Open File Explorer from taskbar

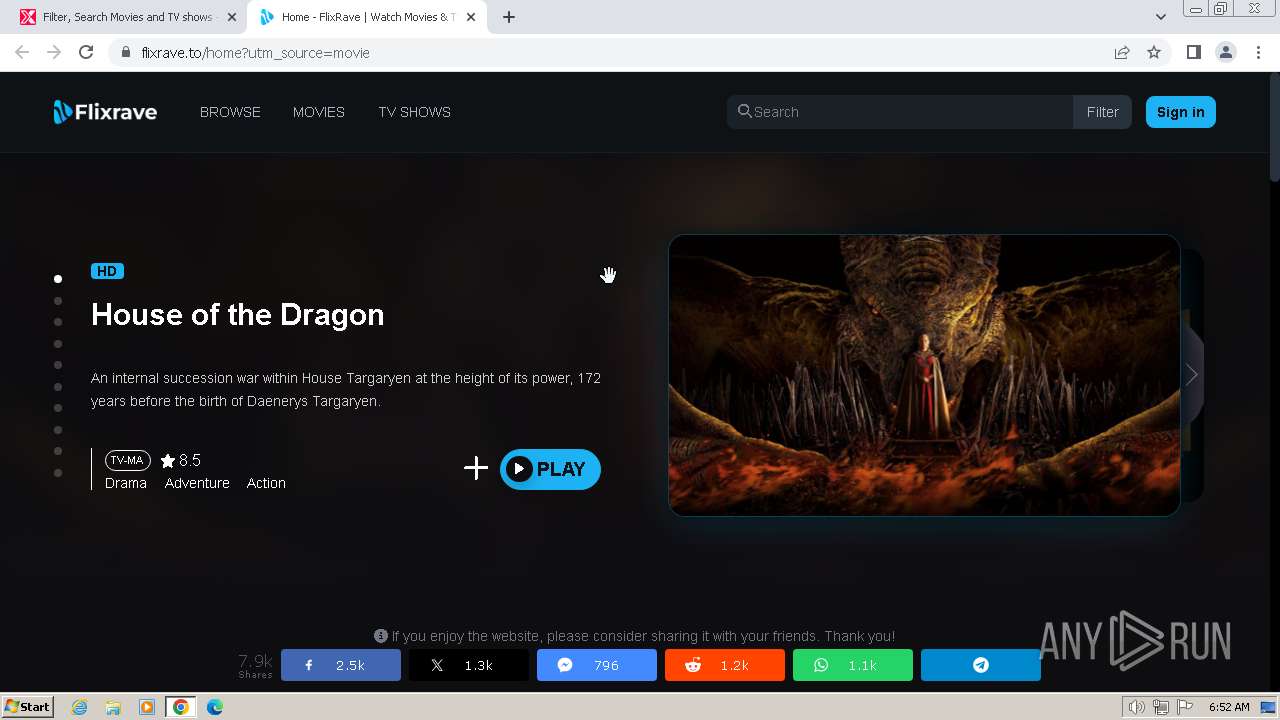pos(113,707)
